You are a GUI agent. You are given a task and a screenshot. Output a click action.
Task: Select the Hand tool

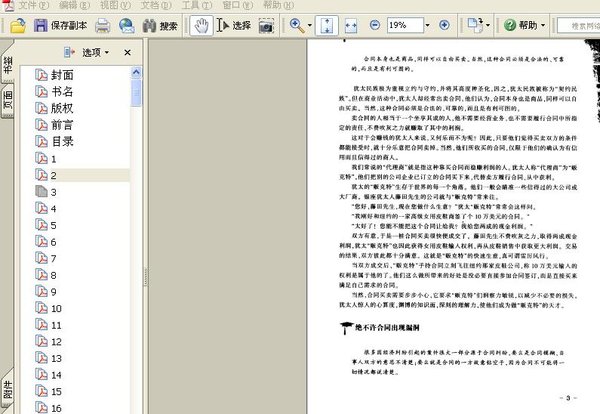(x=201, y=25)
